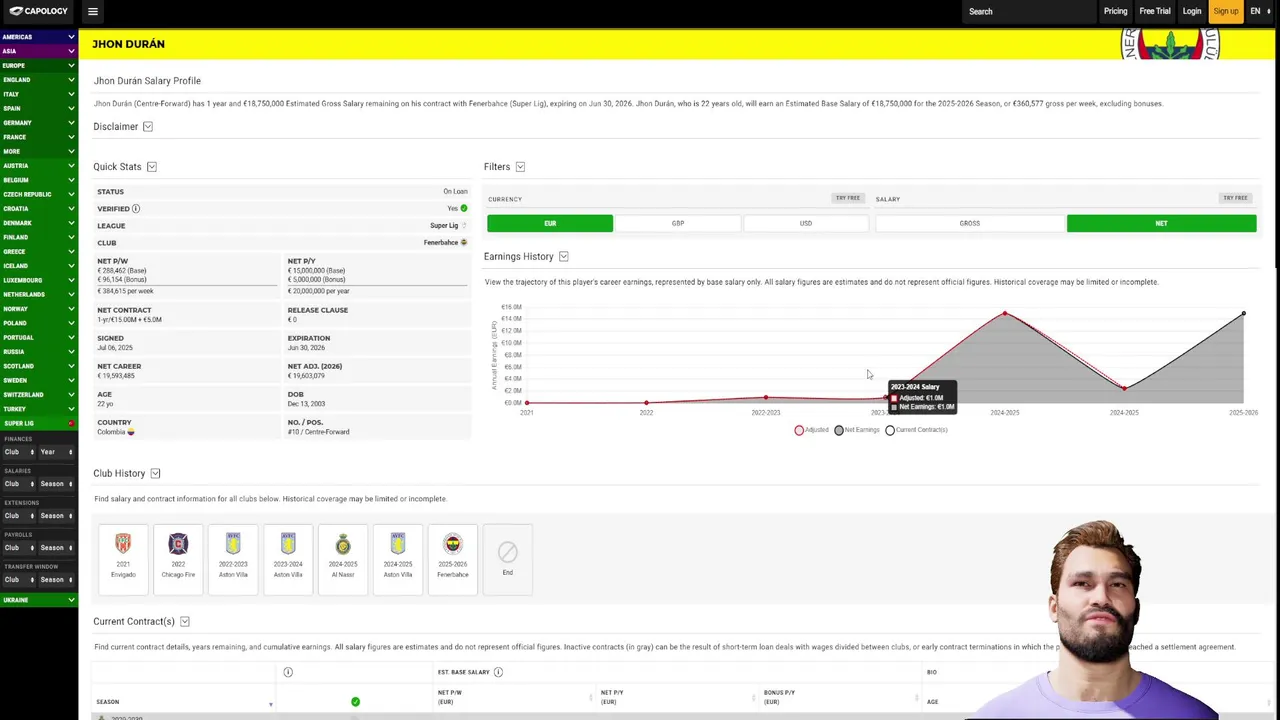Expand the Disclaimer section
The image size is (1280, 720).
(148, 127)
